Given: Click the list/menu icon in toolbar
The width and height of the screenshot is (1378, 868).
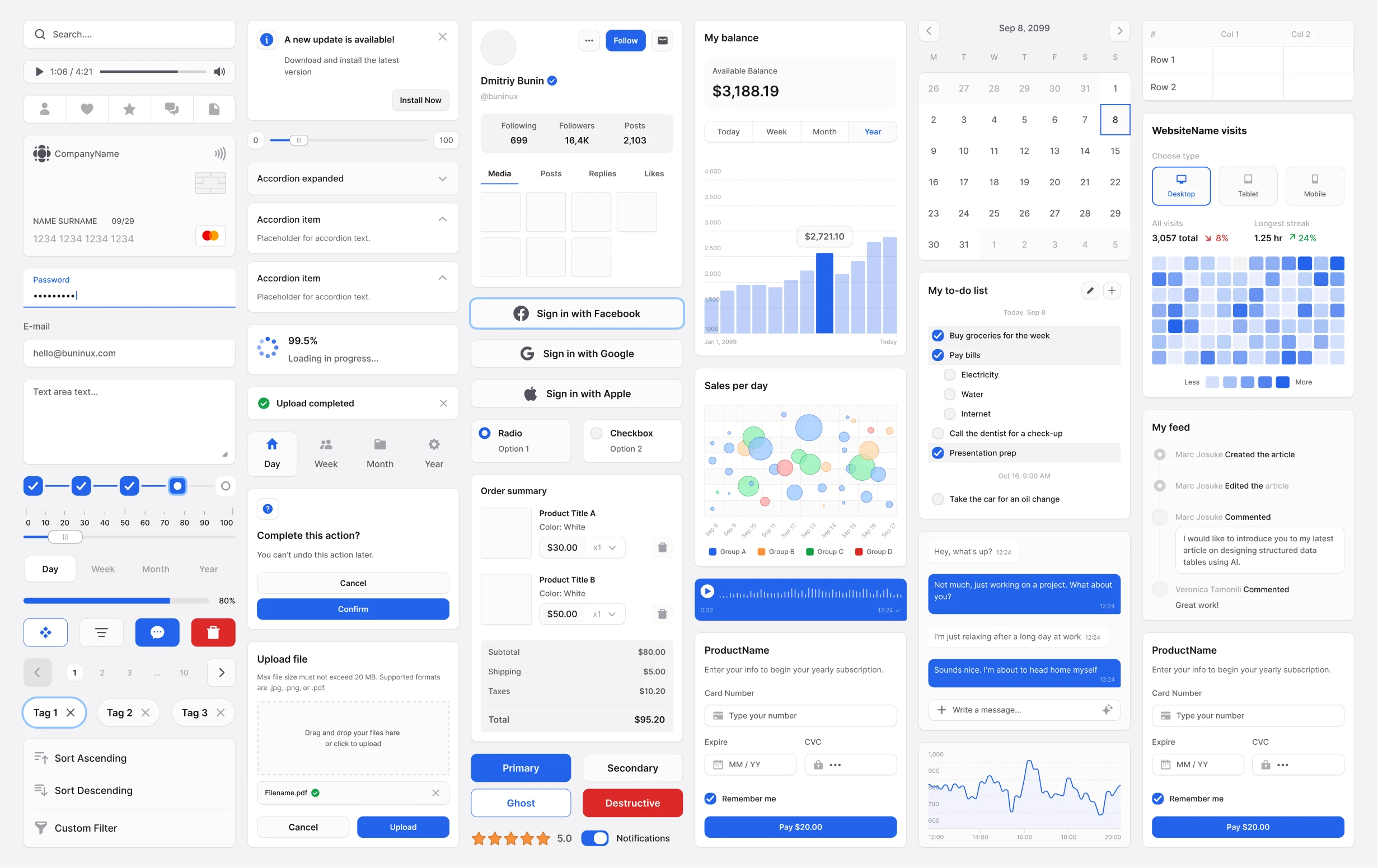Looking at the screenshot, I should point(101,632).
